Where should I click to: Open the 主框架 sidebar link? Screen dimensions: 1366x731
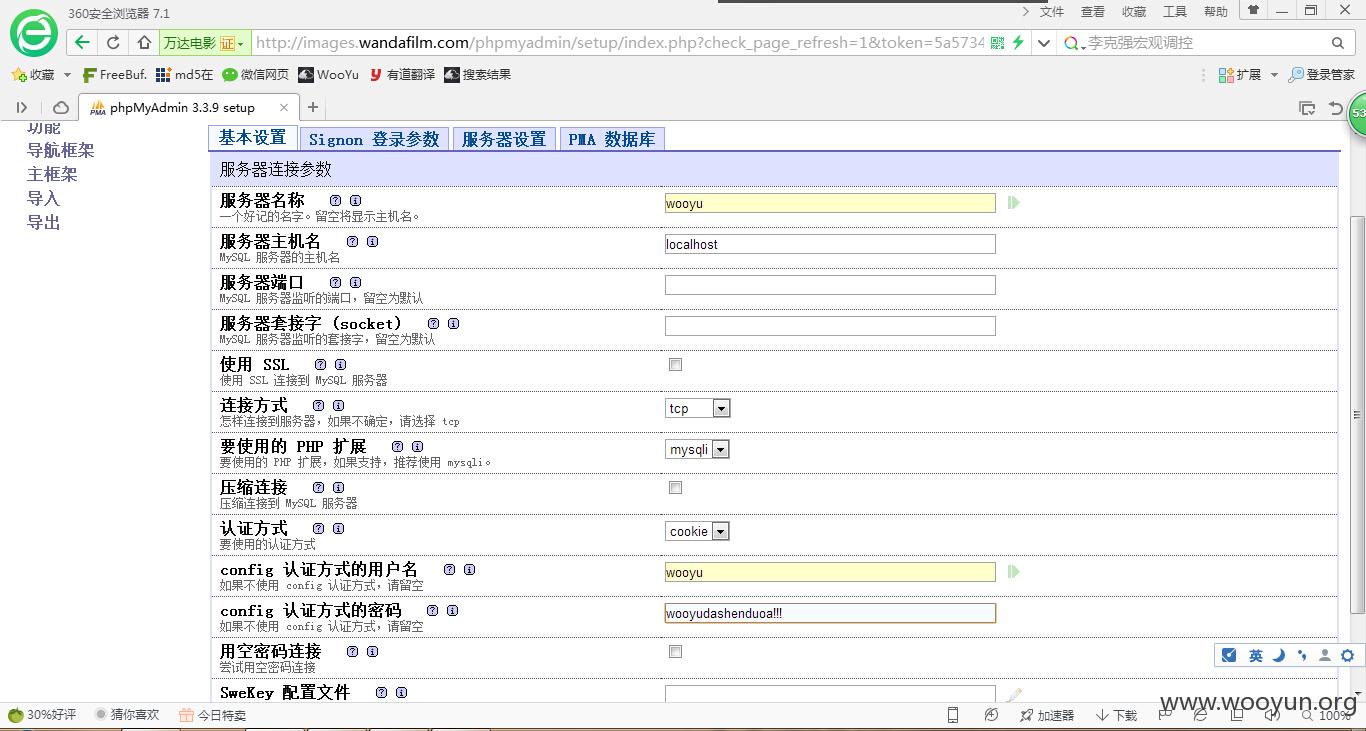coord(52,174)
